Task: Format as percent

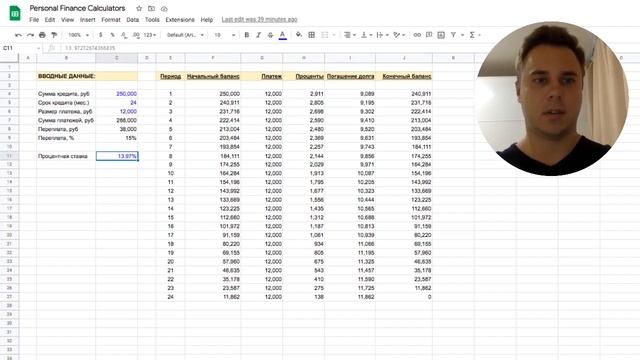Action: 112,35
